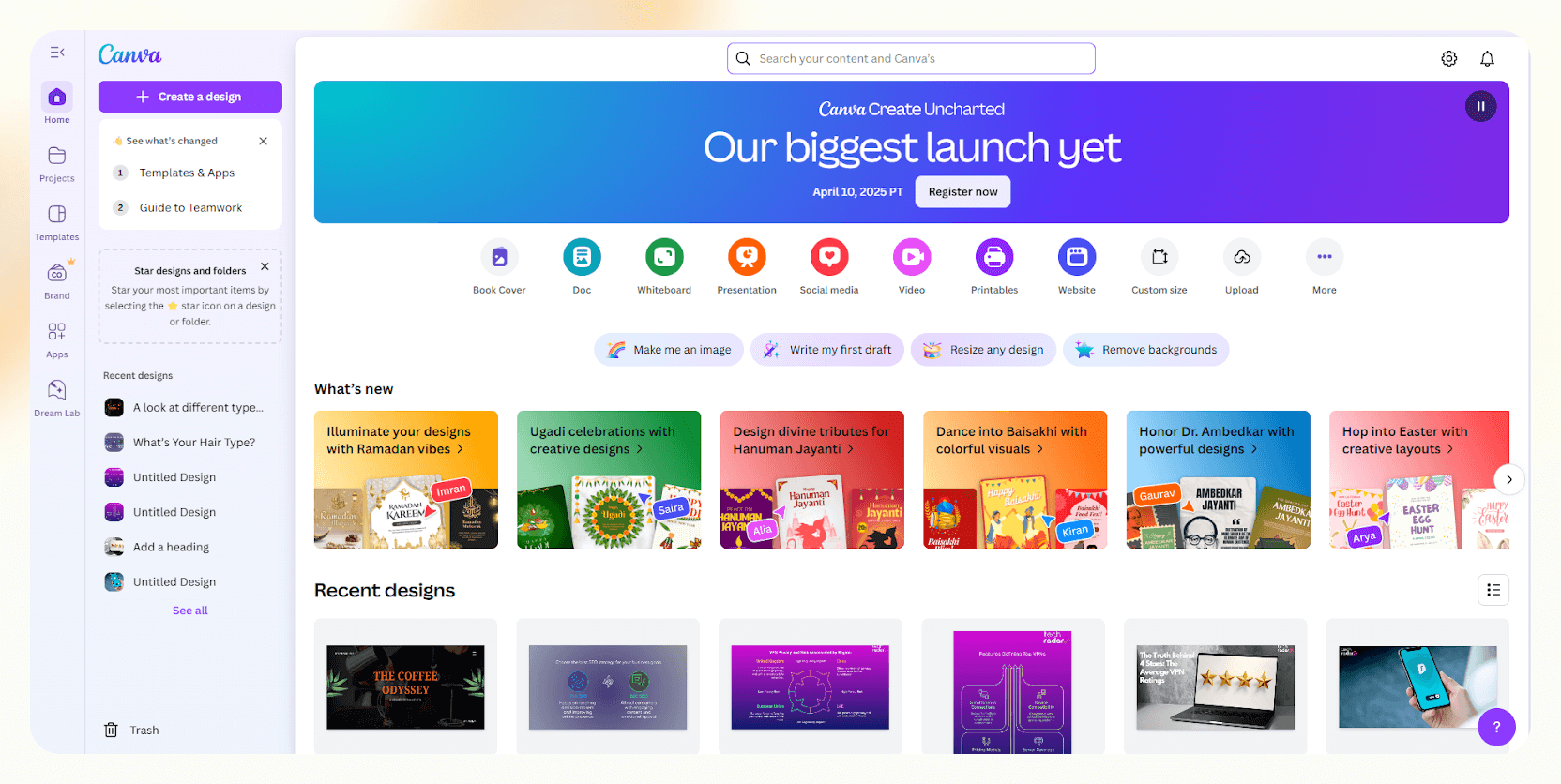1561x784 pixels.
Task: Open the Baisakhi visuals card
Action: pos(1015,479)
